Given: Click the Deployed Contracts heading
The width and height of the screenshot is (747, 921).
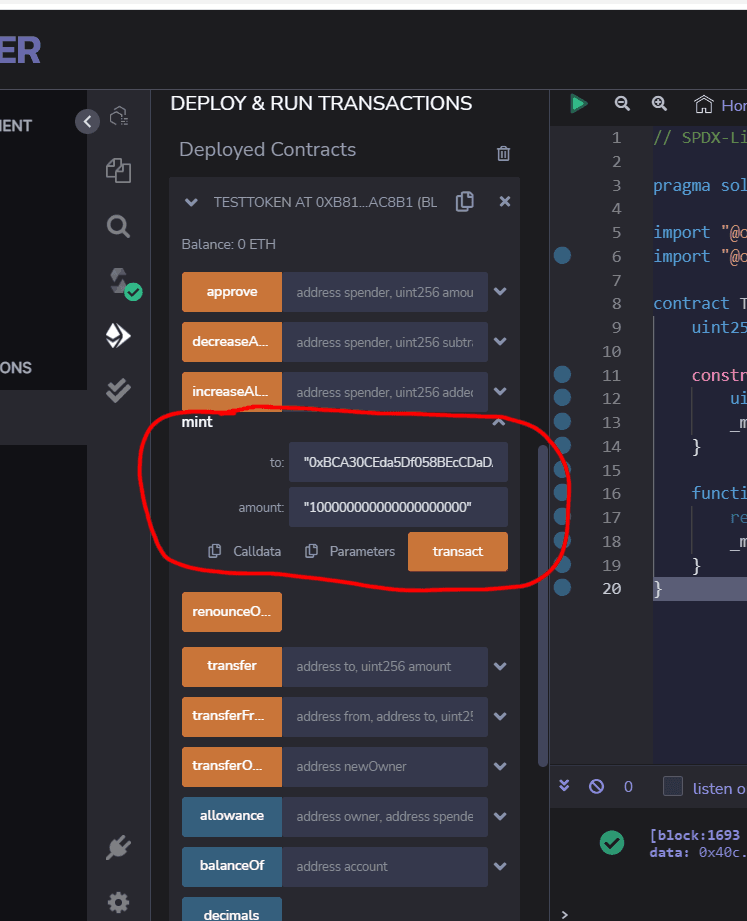Looking at the screenshot, I should [268, 150].
